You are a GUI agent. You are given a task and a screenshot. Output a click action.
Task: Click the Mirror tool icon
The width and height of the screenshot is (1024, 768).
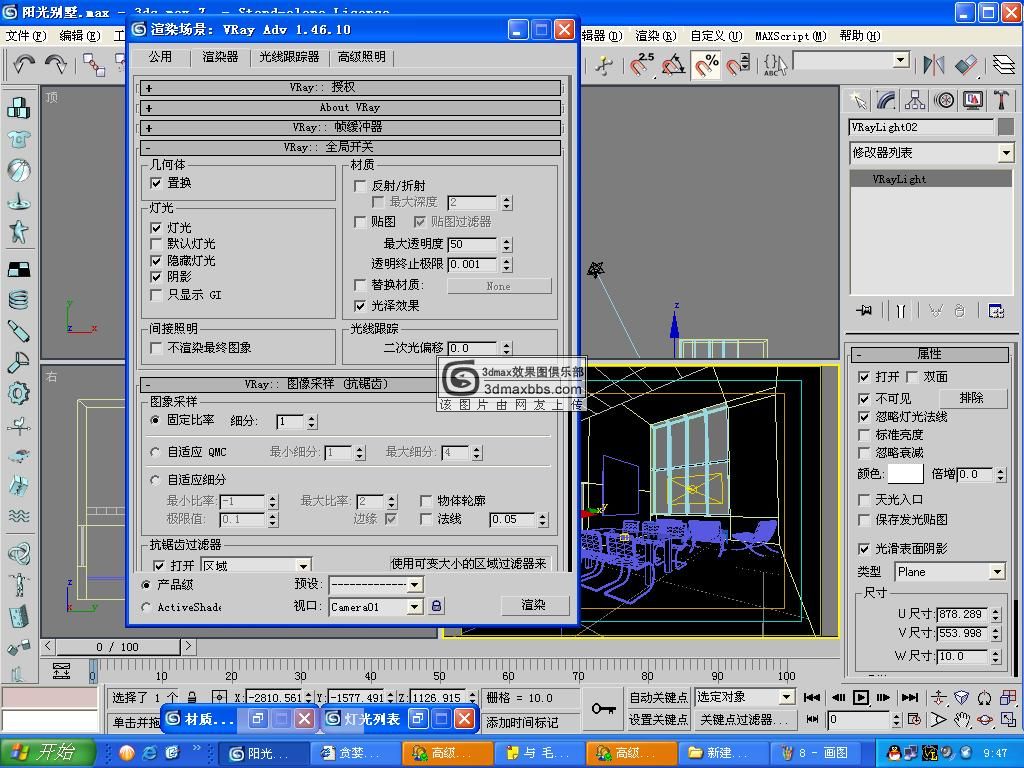pyautogui.click(x=933, y=65)
